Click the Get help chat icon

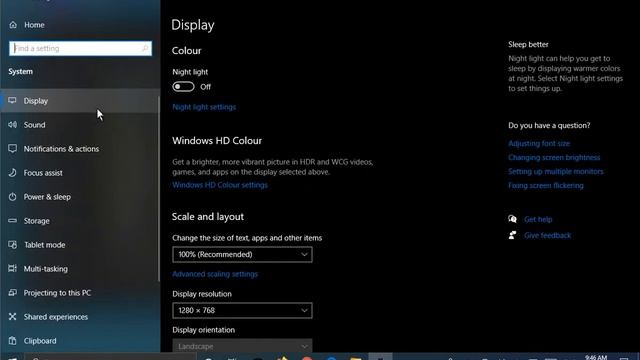513,219
